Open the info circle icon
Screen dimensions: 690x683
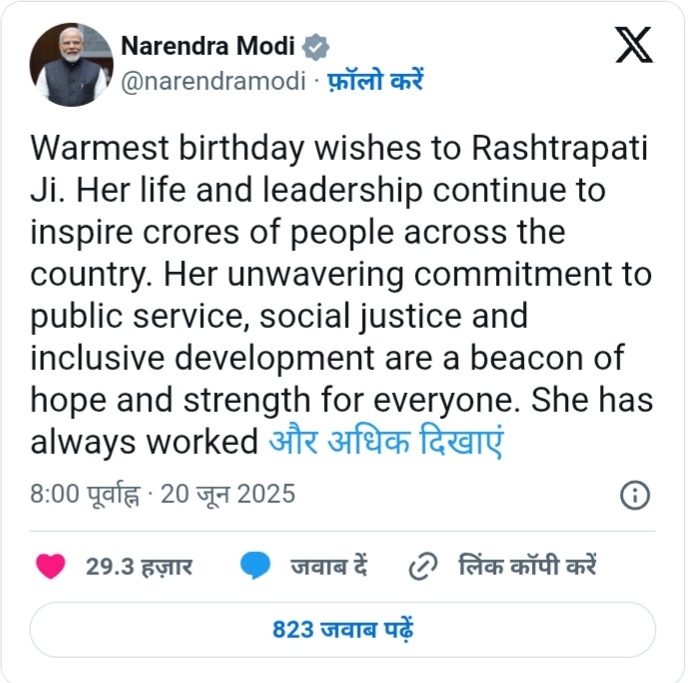(635, 494)
